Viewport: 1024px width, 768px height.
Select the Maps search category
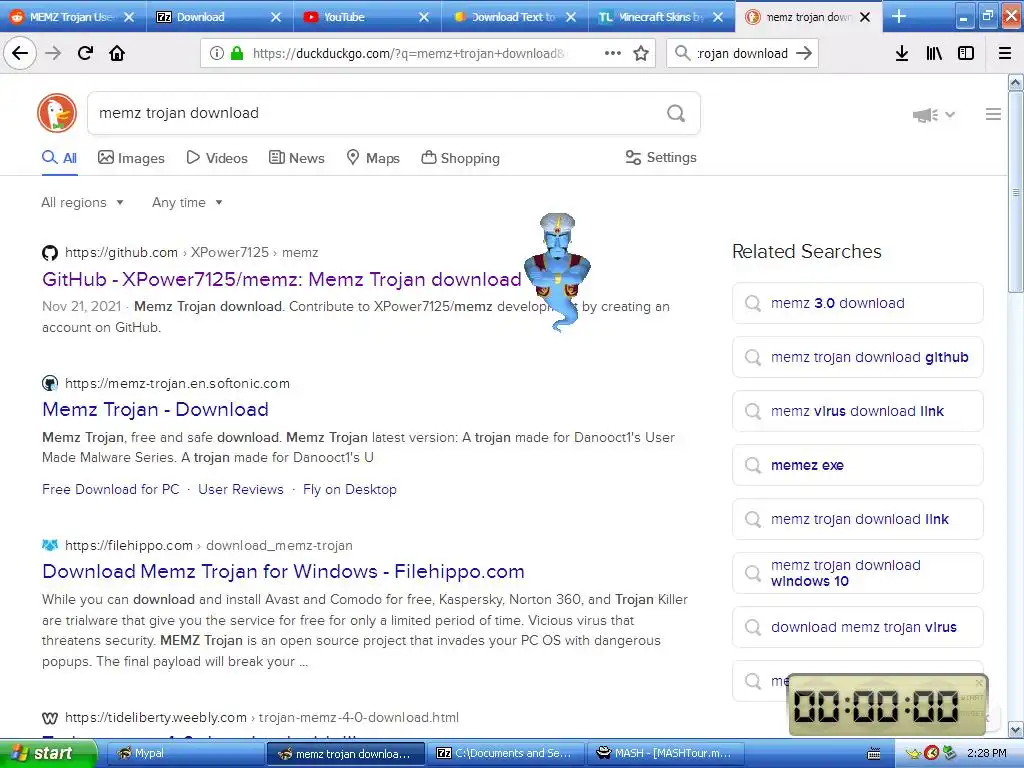[373, 158]
